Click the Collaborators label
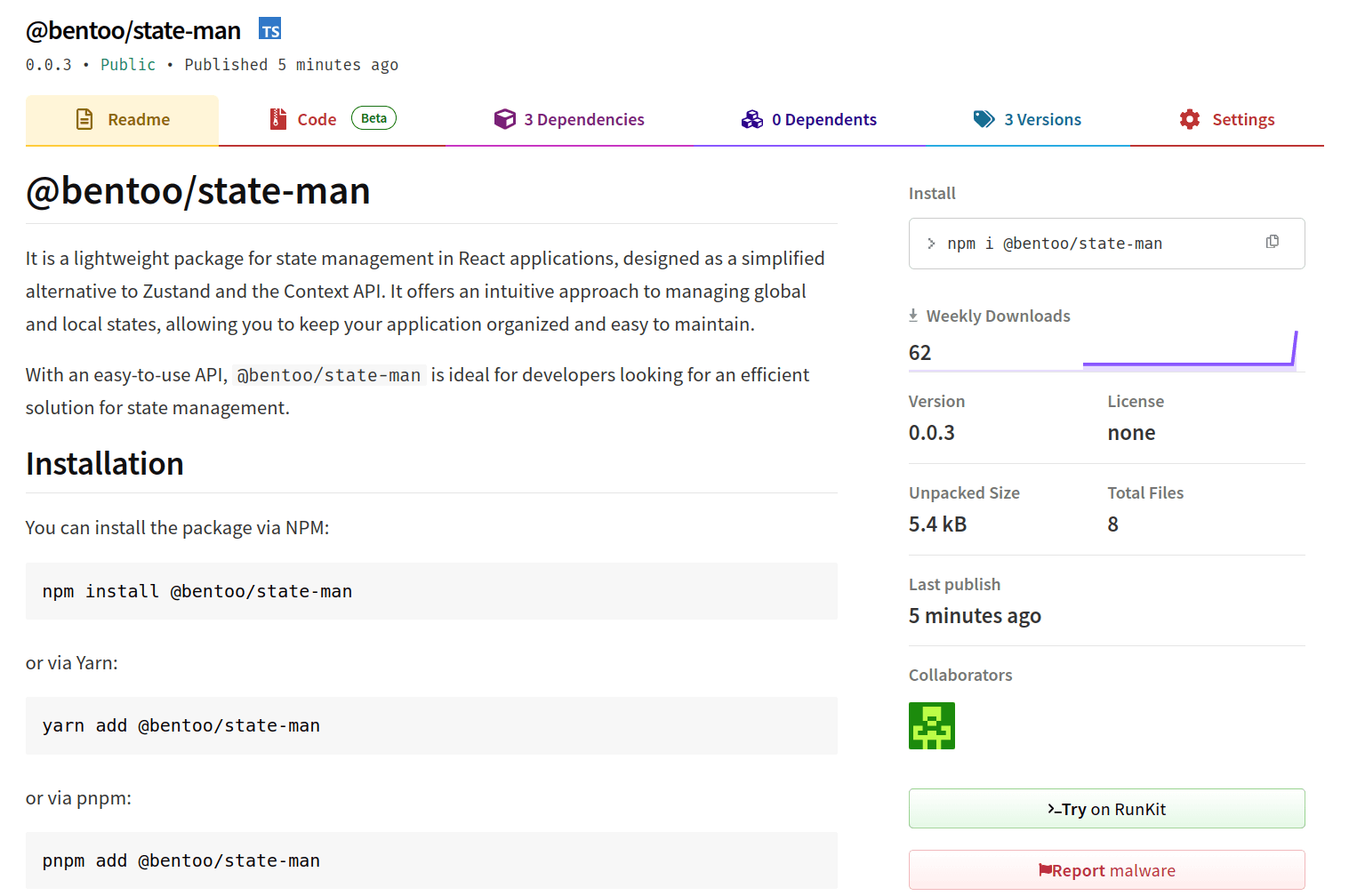The height and width of the screenshot is (896, 1349). point(960,675)
